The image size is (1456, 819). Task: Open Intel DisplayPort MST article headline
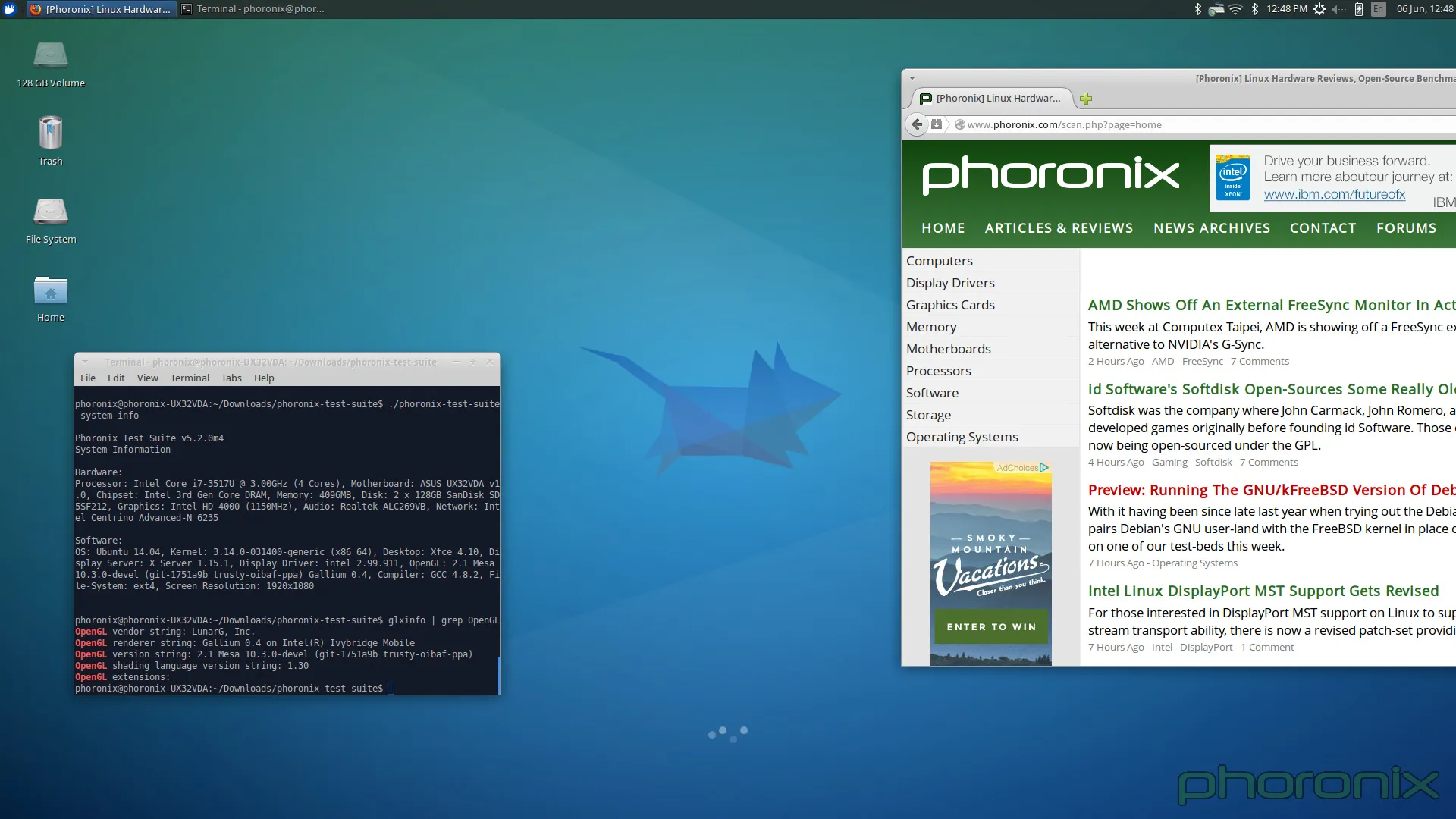(1263, 591)
